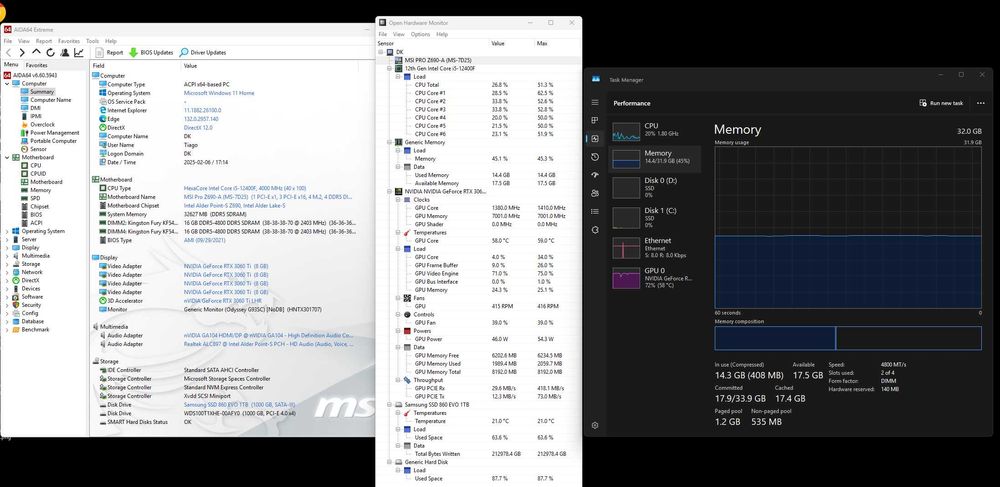
Task: Collapse Generic Memory node in Open Hardware Monitor
Action: 390,142
